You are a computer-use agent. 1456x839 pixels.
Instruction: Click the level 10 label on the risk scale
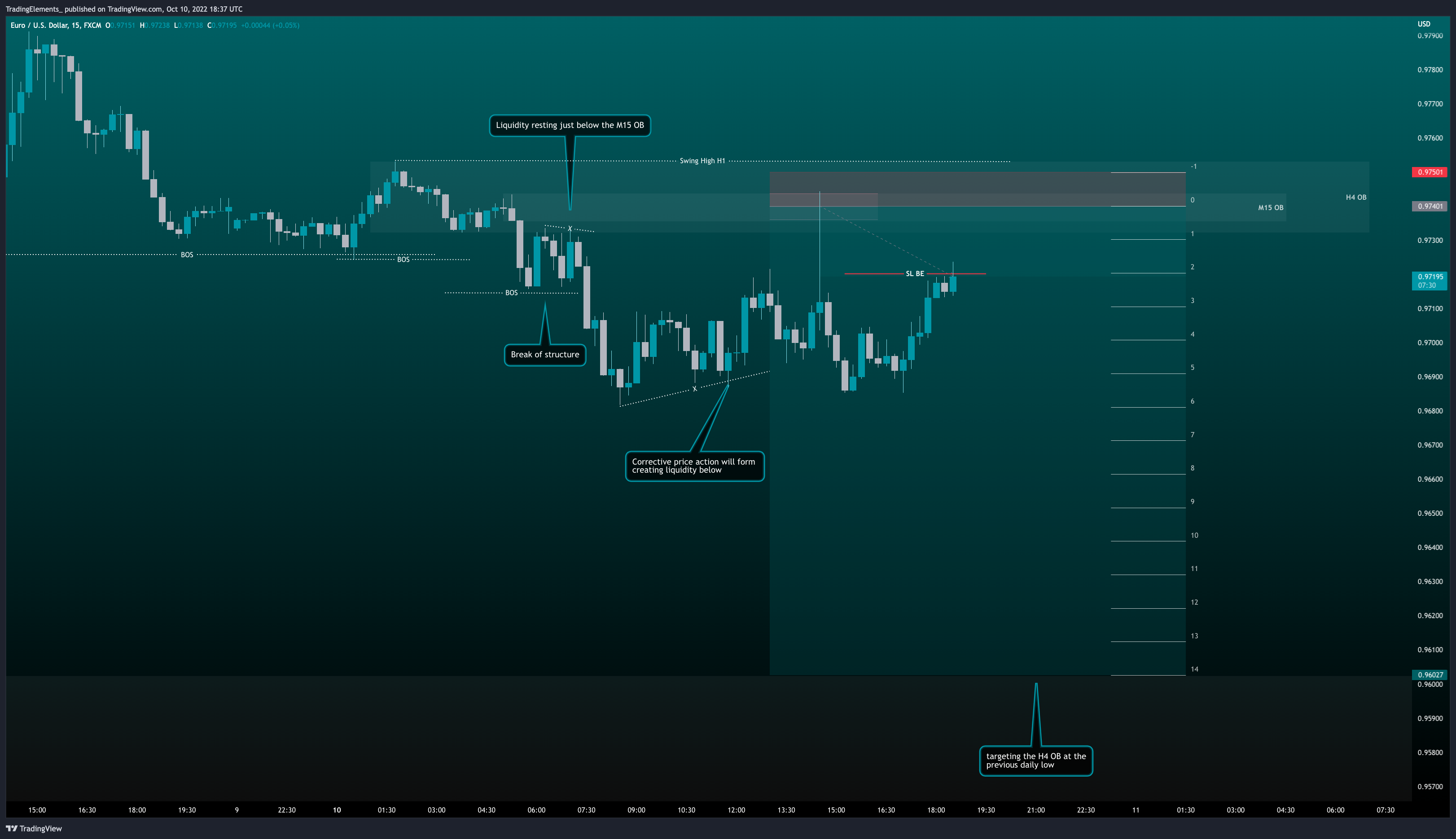[x=1194, y=536]
